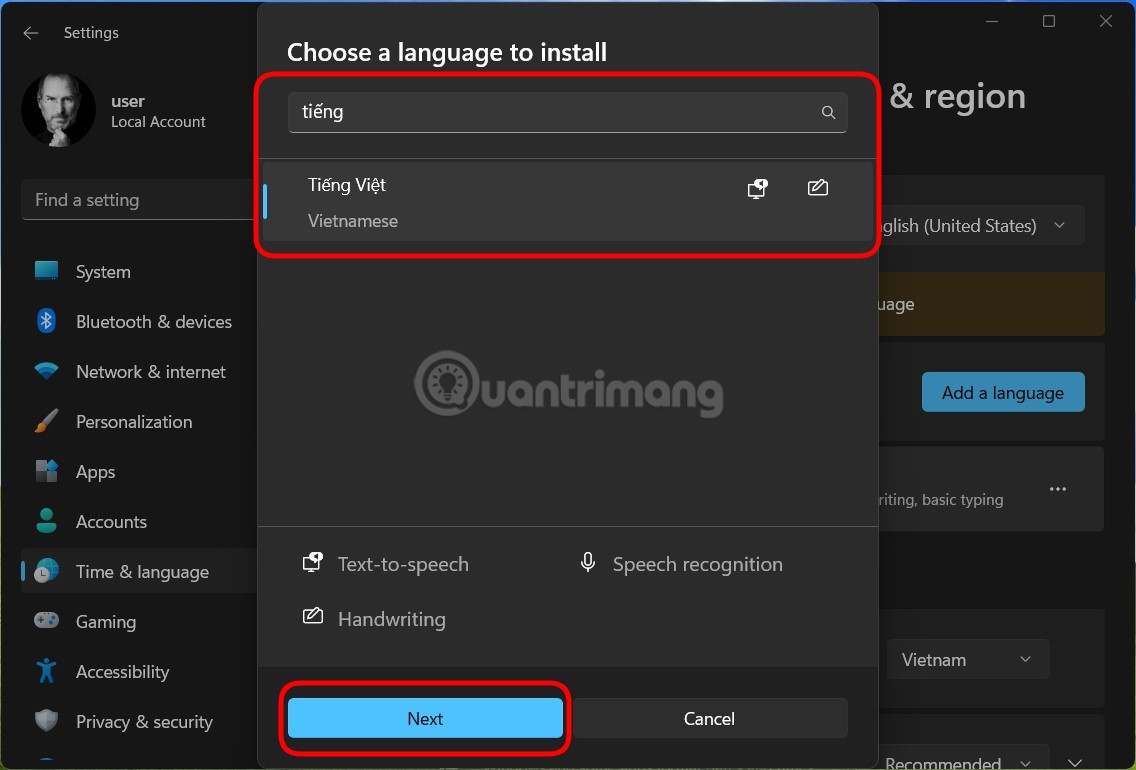Select Time & language in the sidebar
The width and height of the screenshot is (1136, 770).
[46, 571]
